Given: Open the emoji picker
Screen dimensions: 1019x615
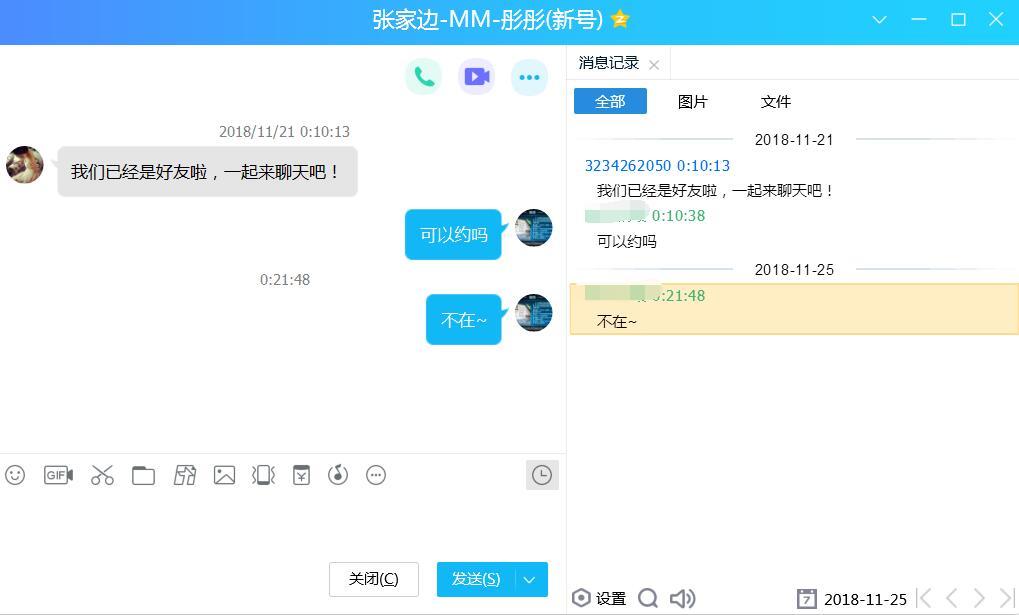Looking at the screenshot, I should [15, 475].
